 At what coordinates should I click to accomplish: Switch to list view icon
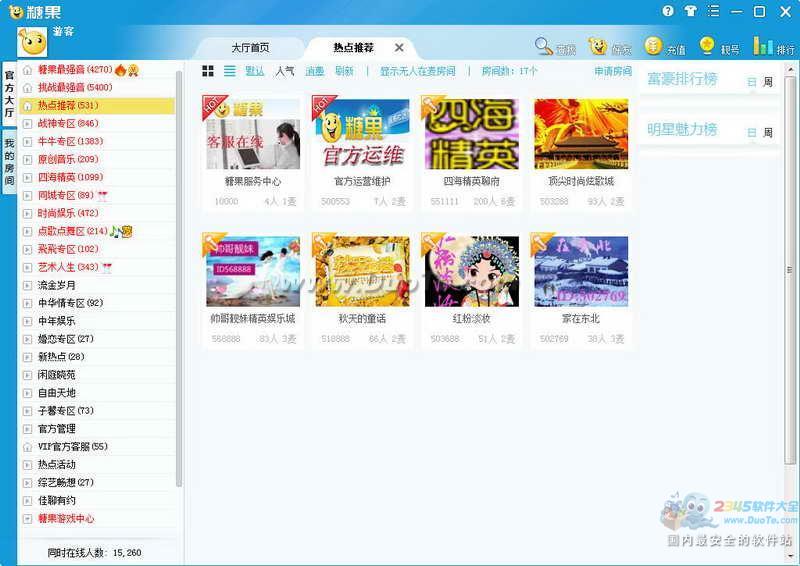[230, 71]
